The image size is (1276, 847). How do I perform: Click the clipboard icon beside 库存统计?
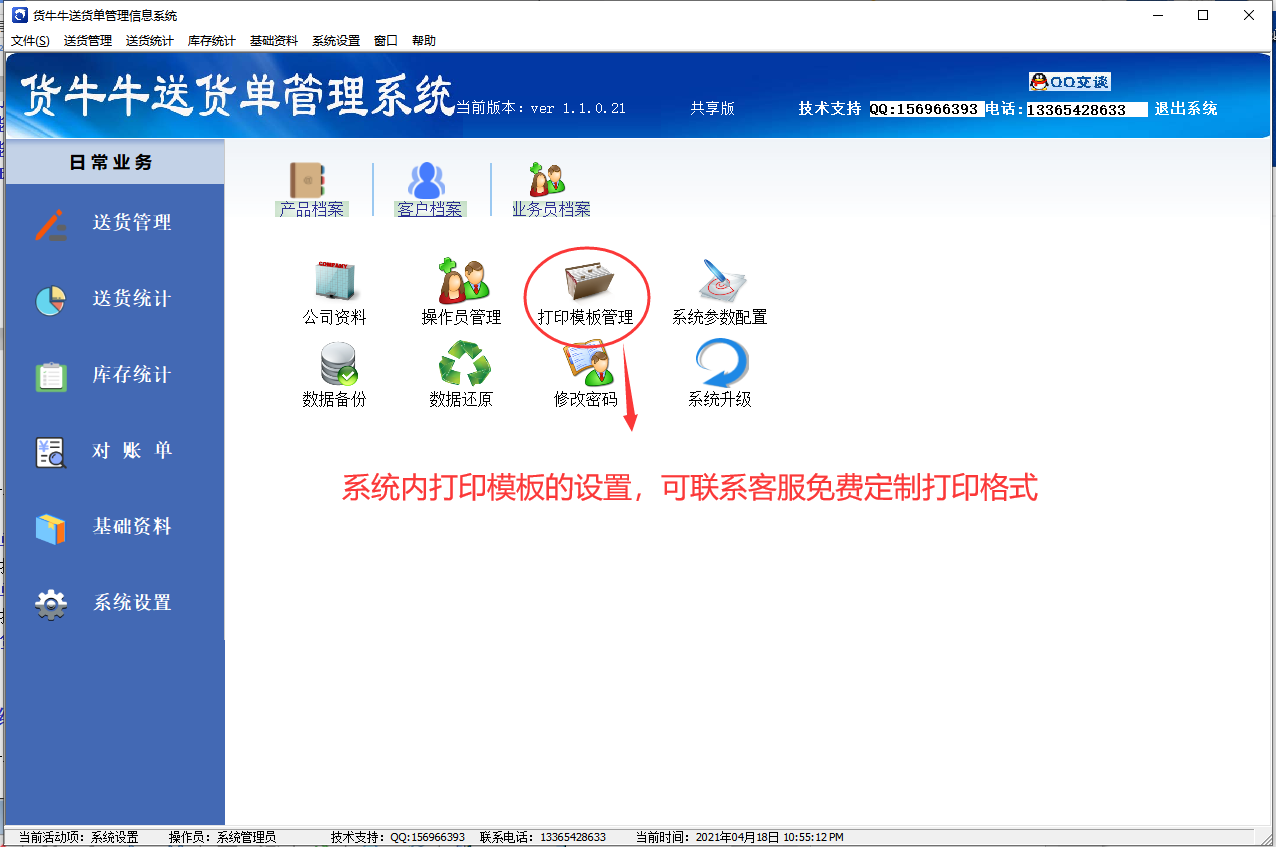point(51,376)
